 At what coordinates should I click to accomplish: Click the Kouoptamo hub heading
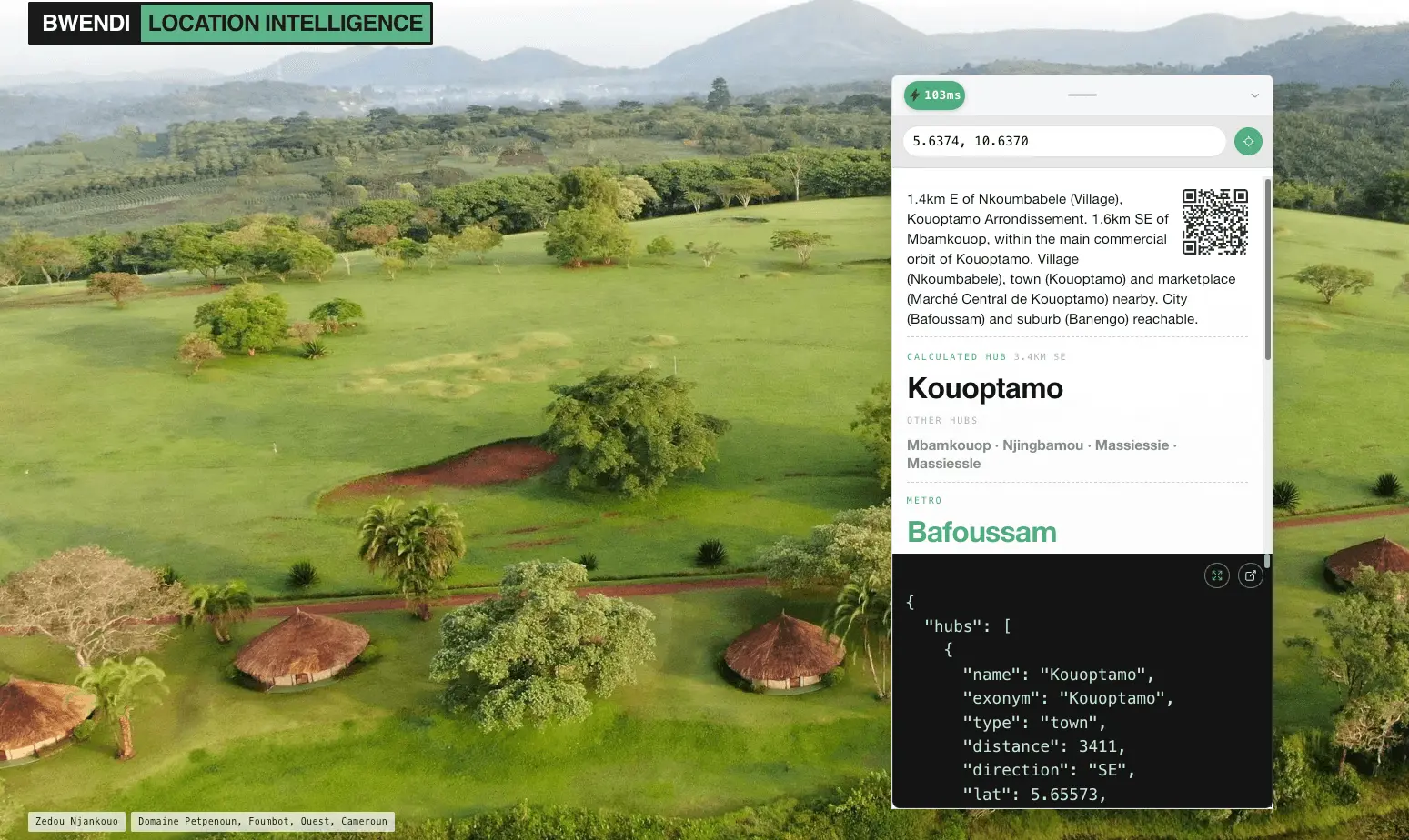point(985,388)
